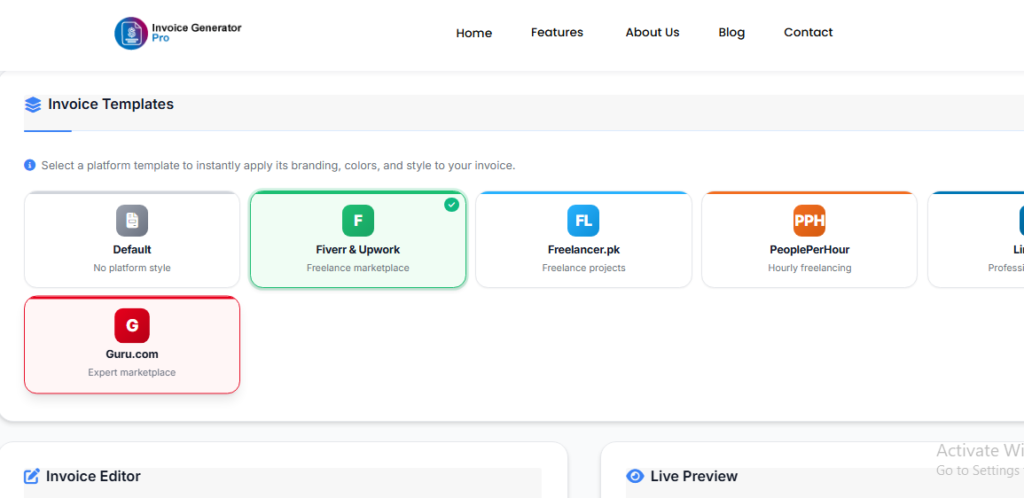1024x498 pixels.
Task: Click the Invoice Generator Pro brand text
Action: coord(197,33)
